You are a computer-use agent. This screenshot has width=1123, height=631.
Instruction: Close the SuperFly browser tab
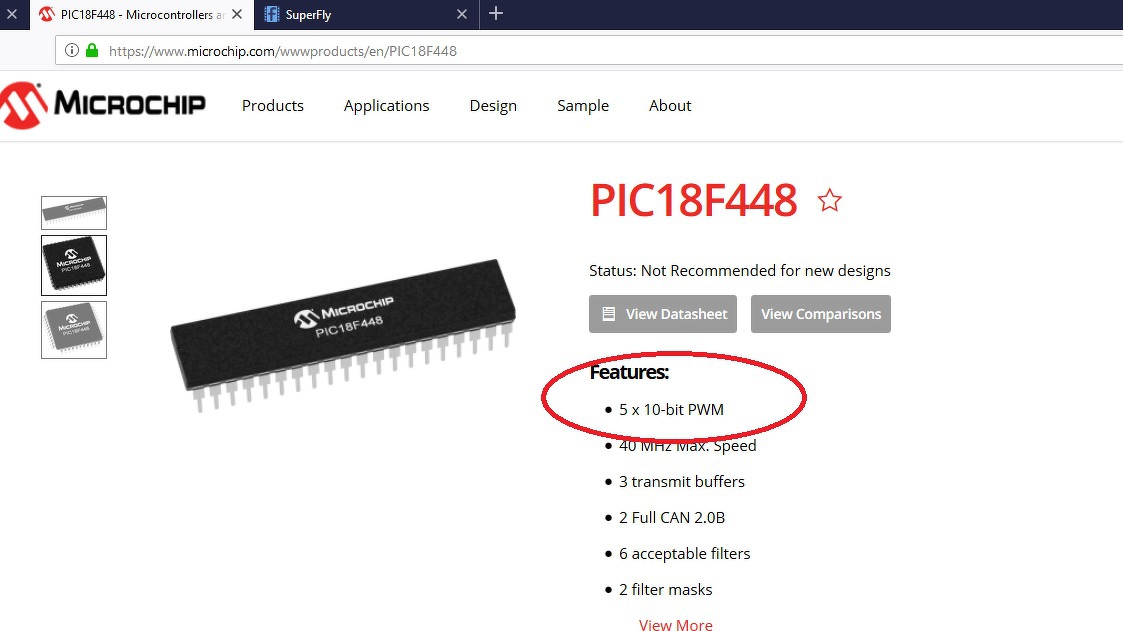coord(462,14)
